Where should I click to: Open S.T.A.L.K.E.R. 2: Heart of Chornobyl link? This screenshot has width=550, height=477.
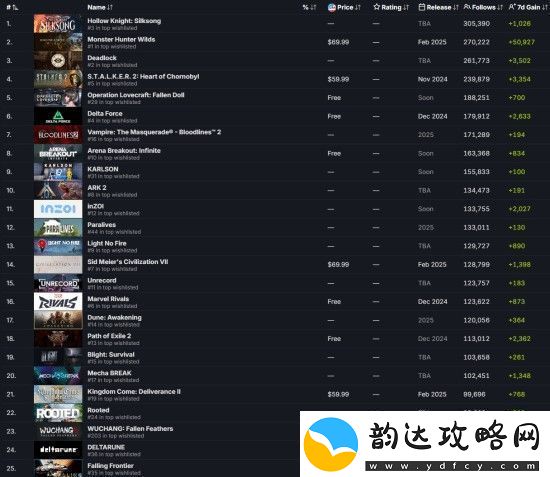tap(143, 76)
